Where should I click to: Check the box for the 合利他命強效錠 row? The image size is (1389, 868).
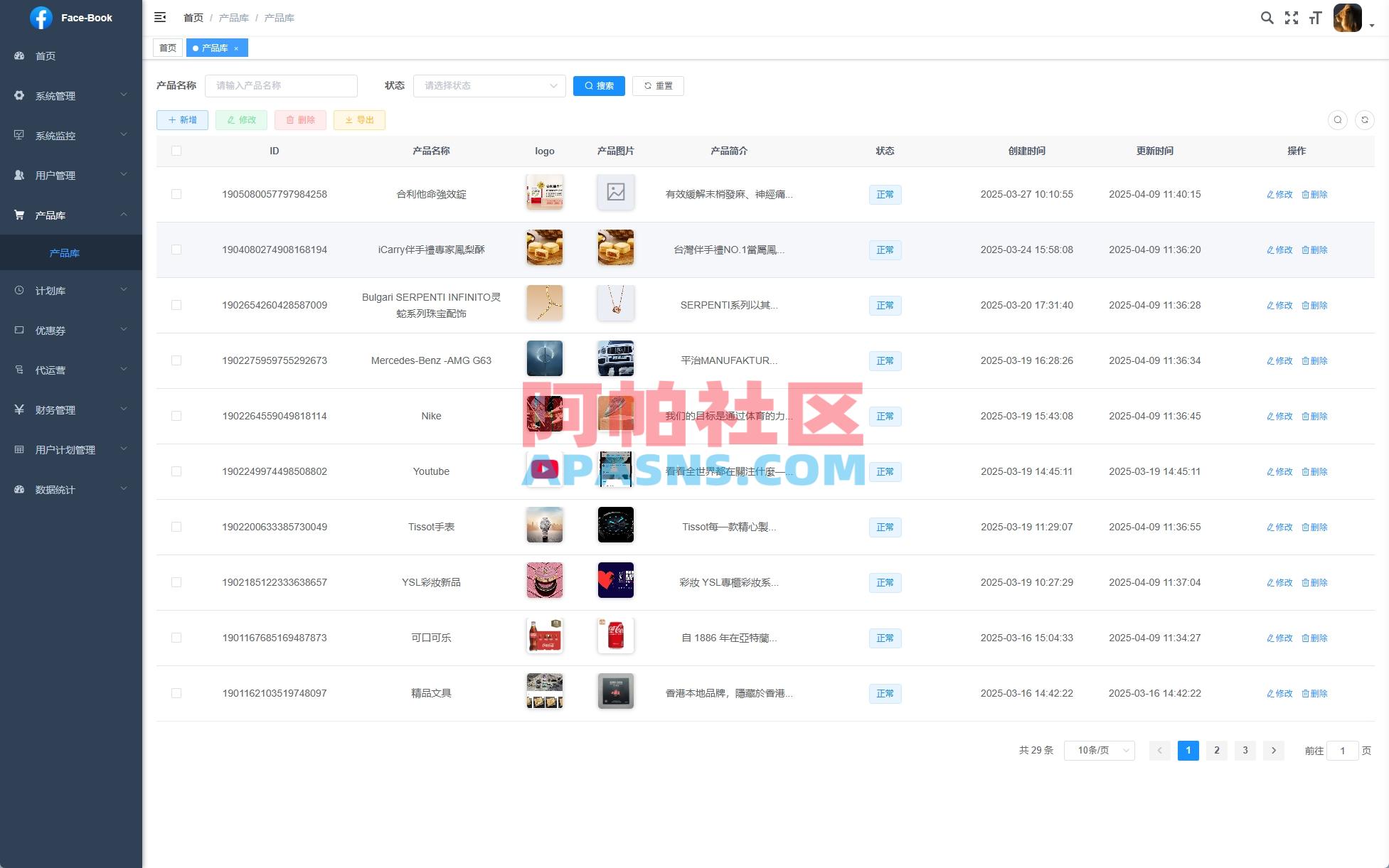(176, 194)
